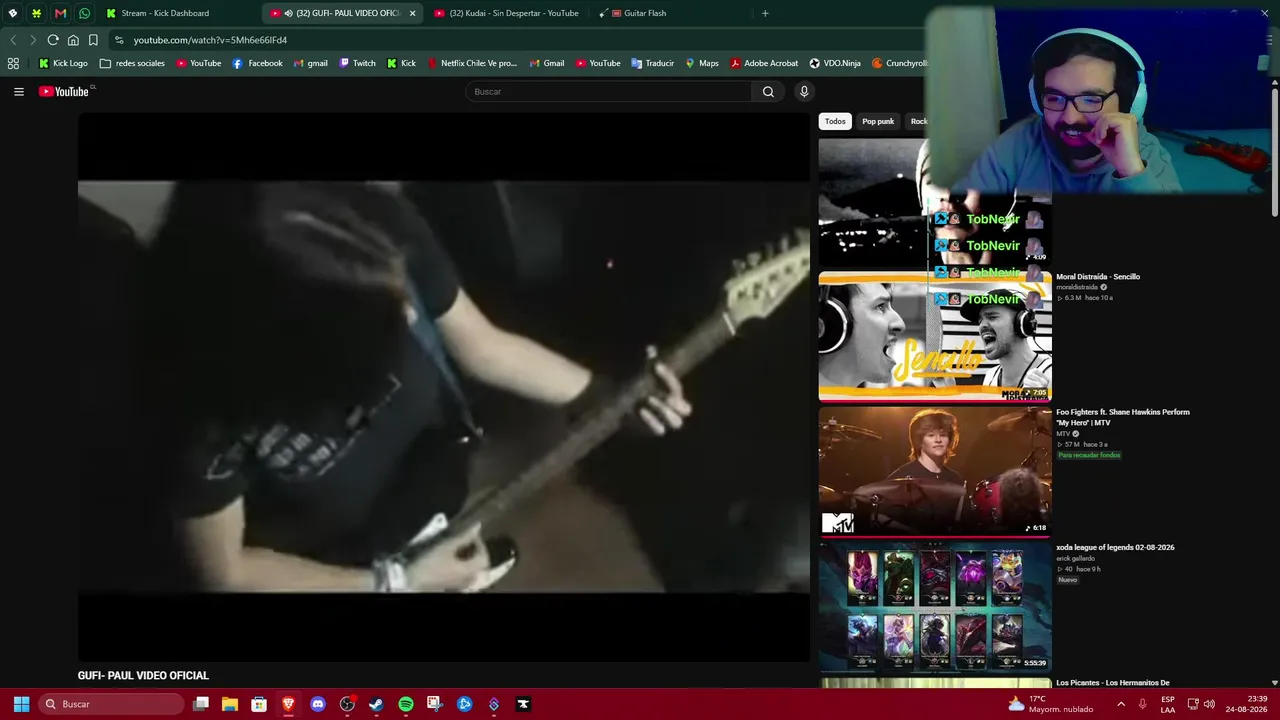Open the pinned WhatsApp tab
The height and width of the screenshot is (720, 1280).
click(84, 13)
